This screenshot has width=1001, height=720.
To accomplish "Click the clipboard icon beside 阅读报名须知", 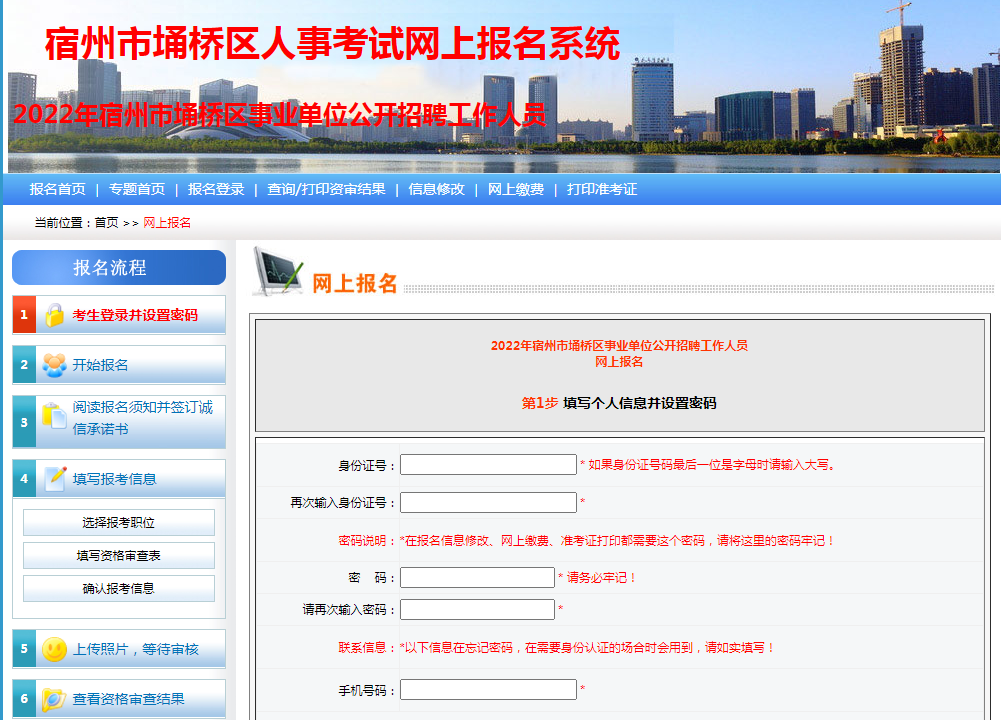I will tap(54, 416).
